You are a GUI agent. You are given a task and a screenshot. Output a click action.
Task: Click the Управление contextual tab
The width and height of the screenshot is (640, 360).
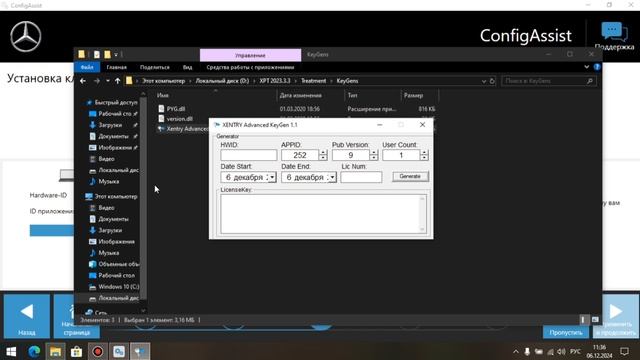pyautogui.click(x=250, y=55)
